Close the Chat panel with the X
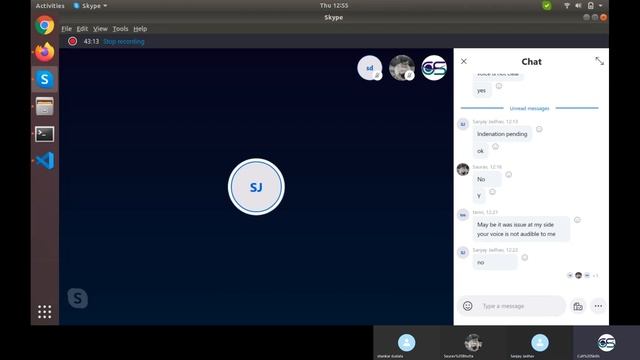Screen dimensions: 640x360 tap(464, 61)
